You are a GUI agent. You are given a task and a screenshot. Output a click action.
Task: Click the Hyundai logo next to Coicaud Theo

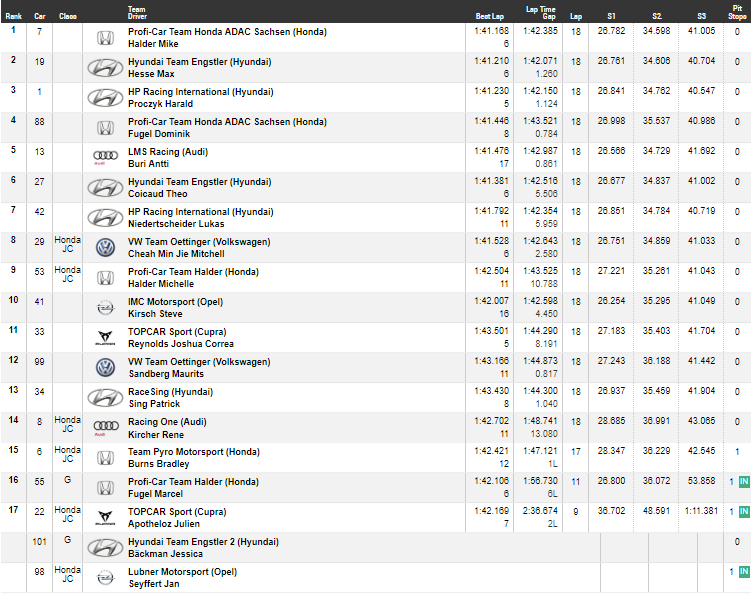click(105, 188)
